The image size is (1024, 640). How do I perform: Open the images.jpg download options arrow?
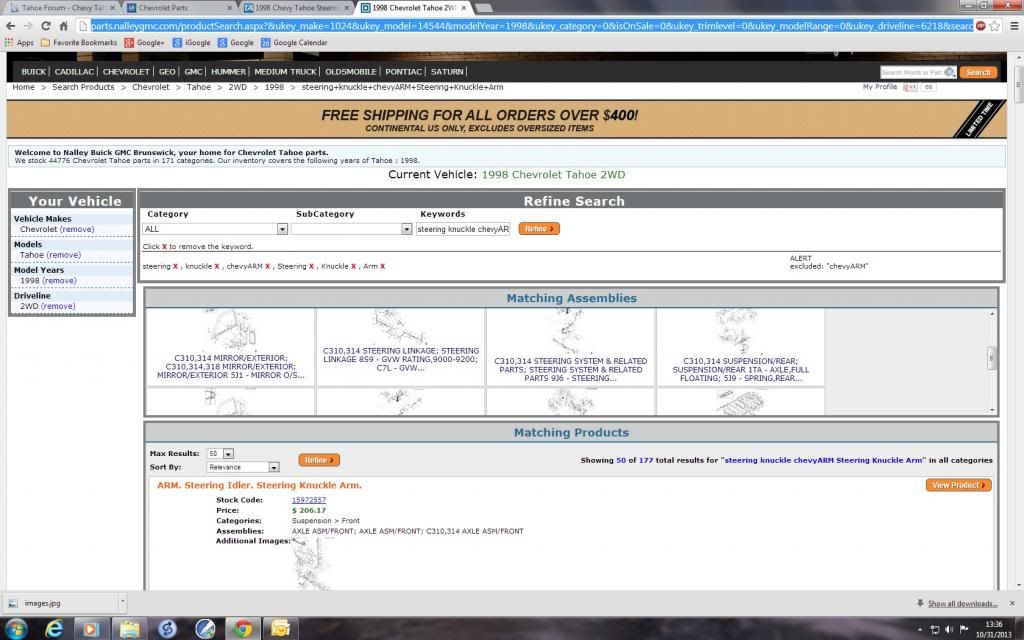(122, 603)
